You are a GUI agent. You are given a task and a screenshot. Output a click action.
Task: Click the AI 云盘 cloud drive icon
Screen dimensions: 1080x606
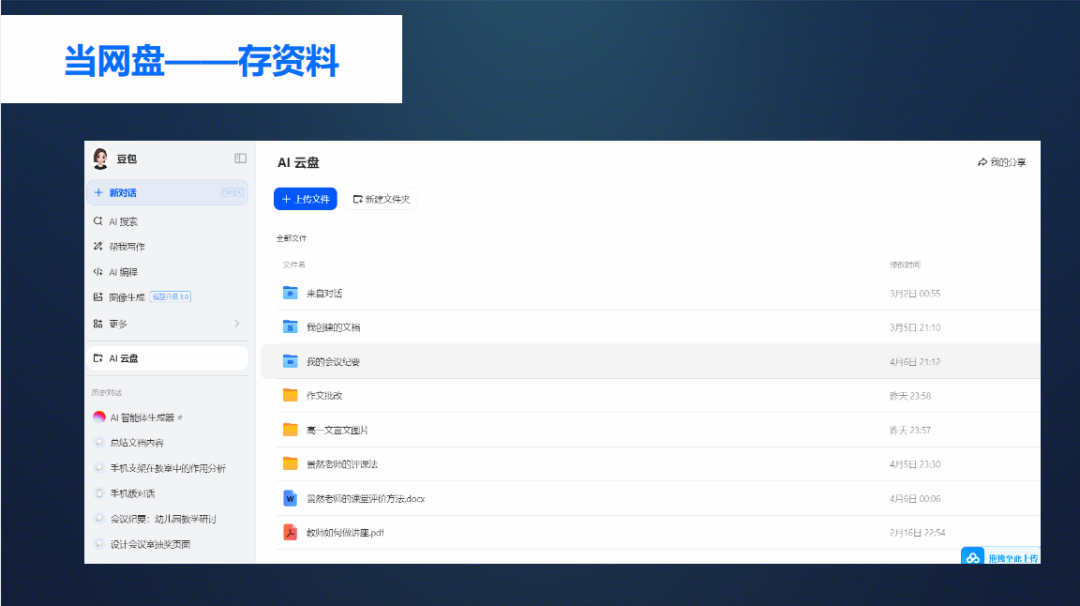97,357
